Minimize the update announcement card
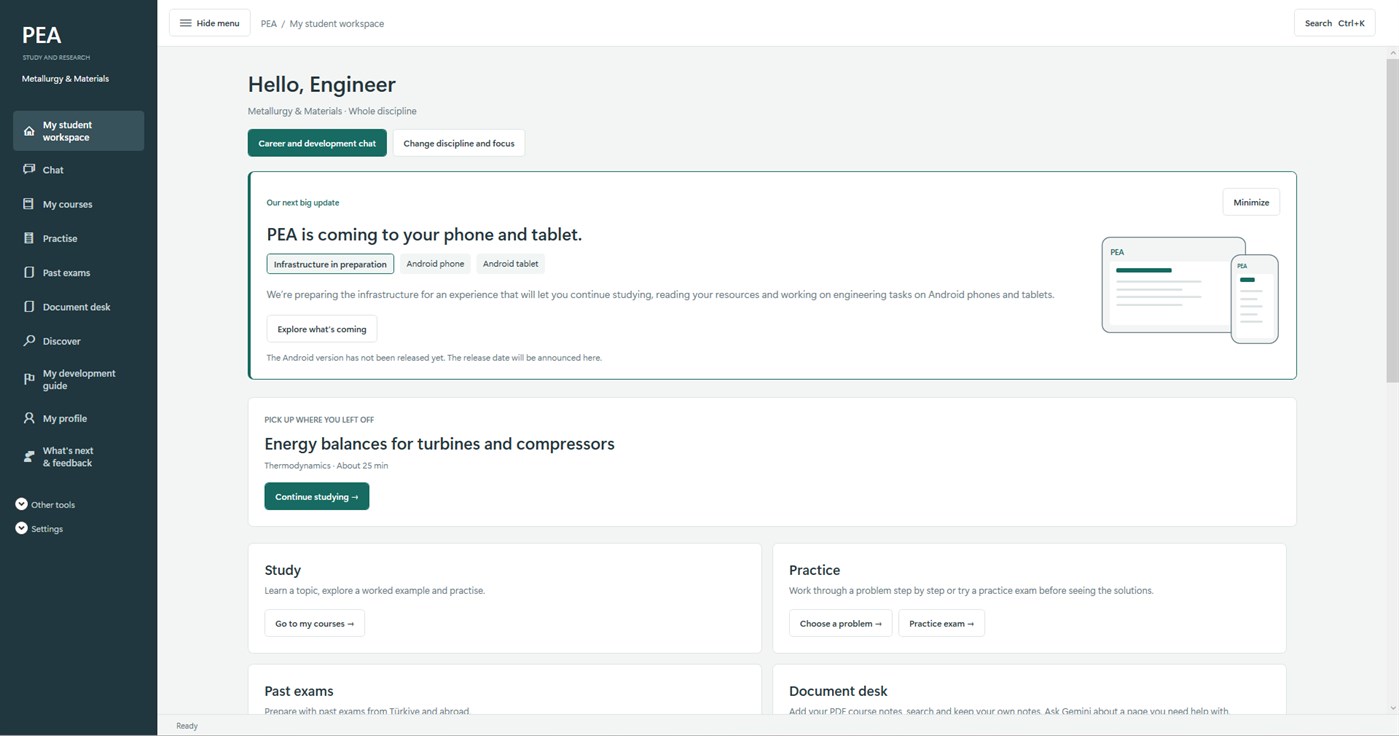The image size is (1399, 736). [x=1251, y=202]
